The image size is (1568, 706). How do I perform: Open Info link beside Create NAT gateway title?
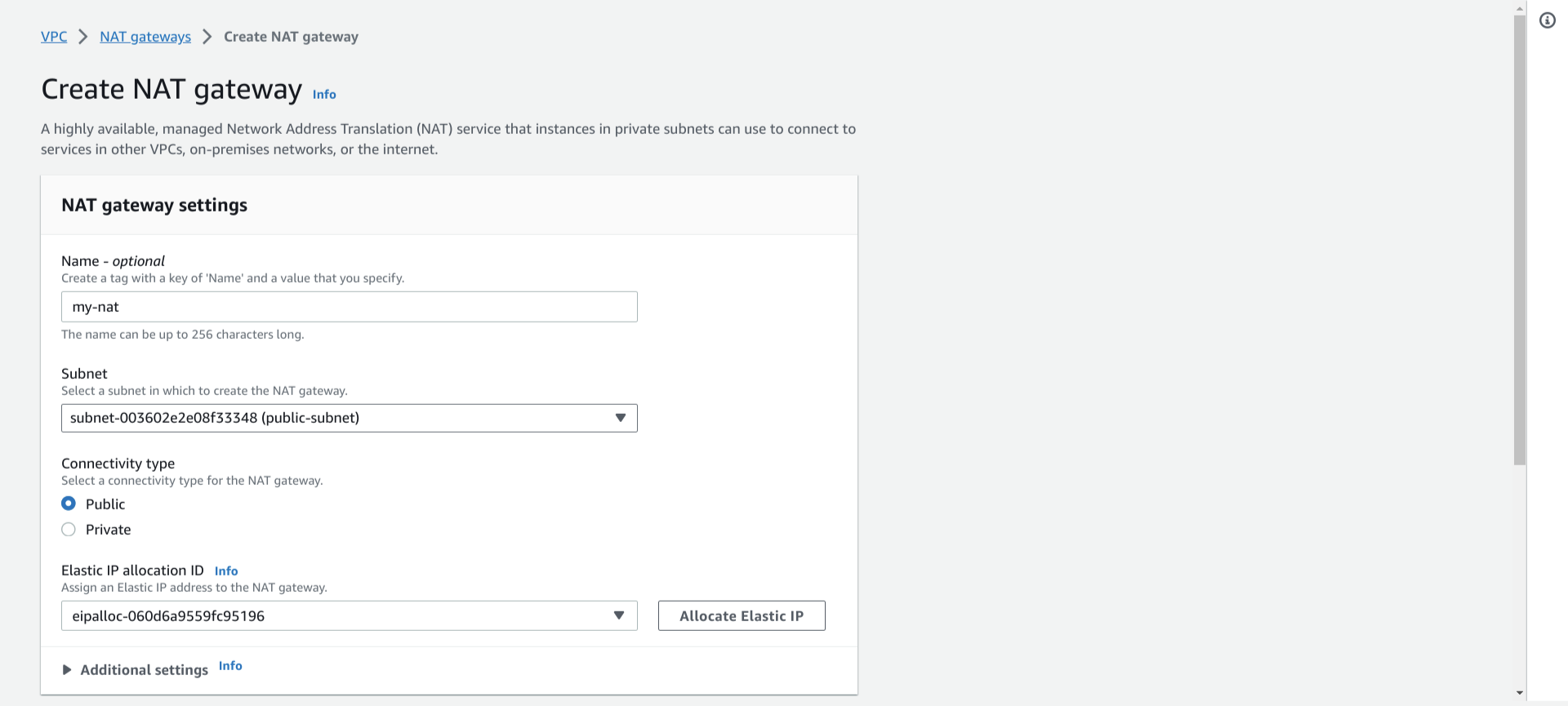click(324, 95)
